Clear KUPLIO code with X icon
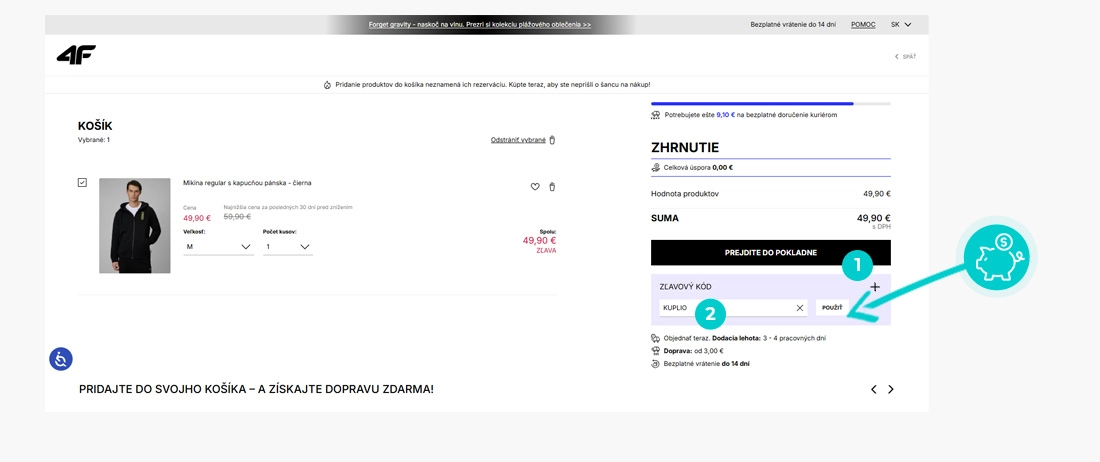Screen dimensions: 1100x462 pyautogui.click(x=800, y=308)
